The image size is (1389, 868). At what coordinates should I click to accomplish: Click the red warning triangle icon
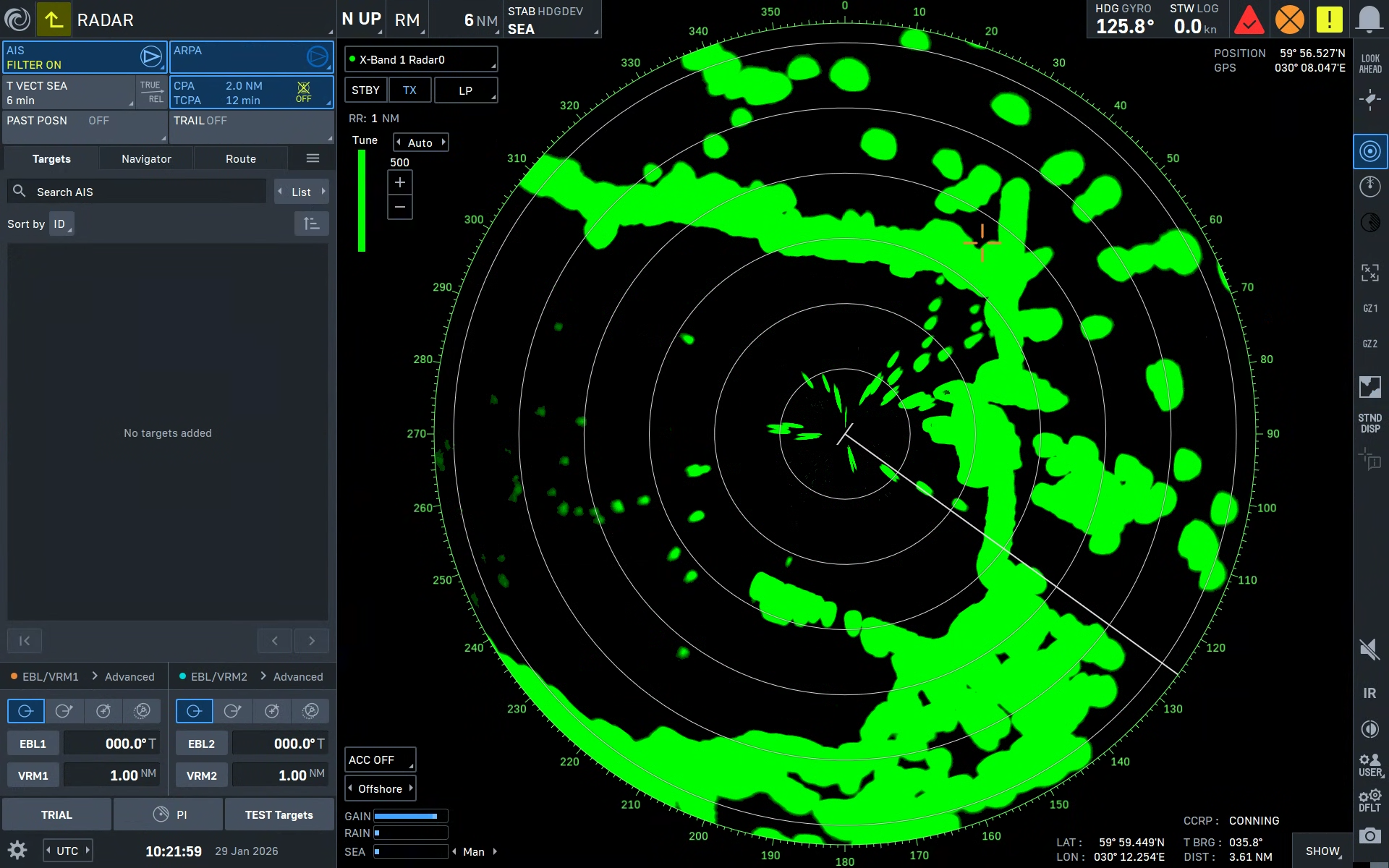(x=1249, y=20)
